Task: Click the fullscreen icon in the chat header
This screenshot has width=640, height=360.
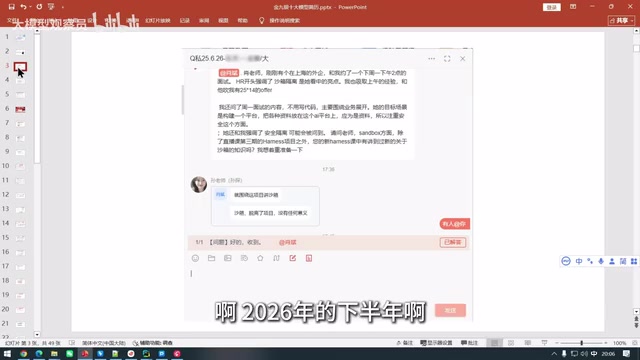Action: (x=447, y=59)
